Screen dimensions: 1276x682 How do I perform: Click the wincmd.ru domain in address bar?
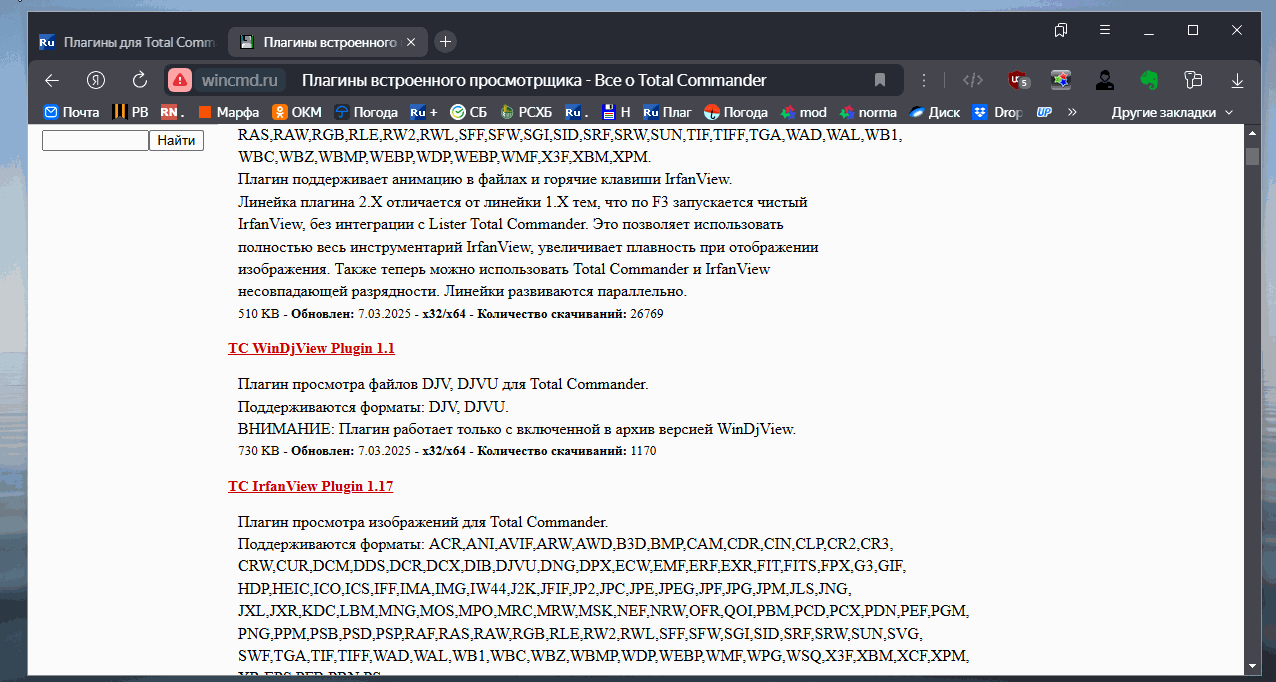click(x=240, y=80)
